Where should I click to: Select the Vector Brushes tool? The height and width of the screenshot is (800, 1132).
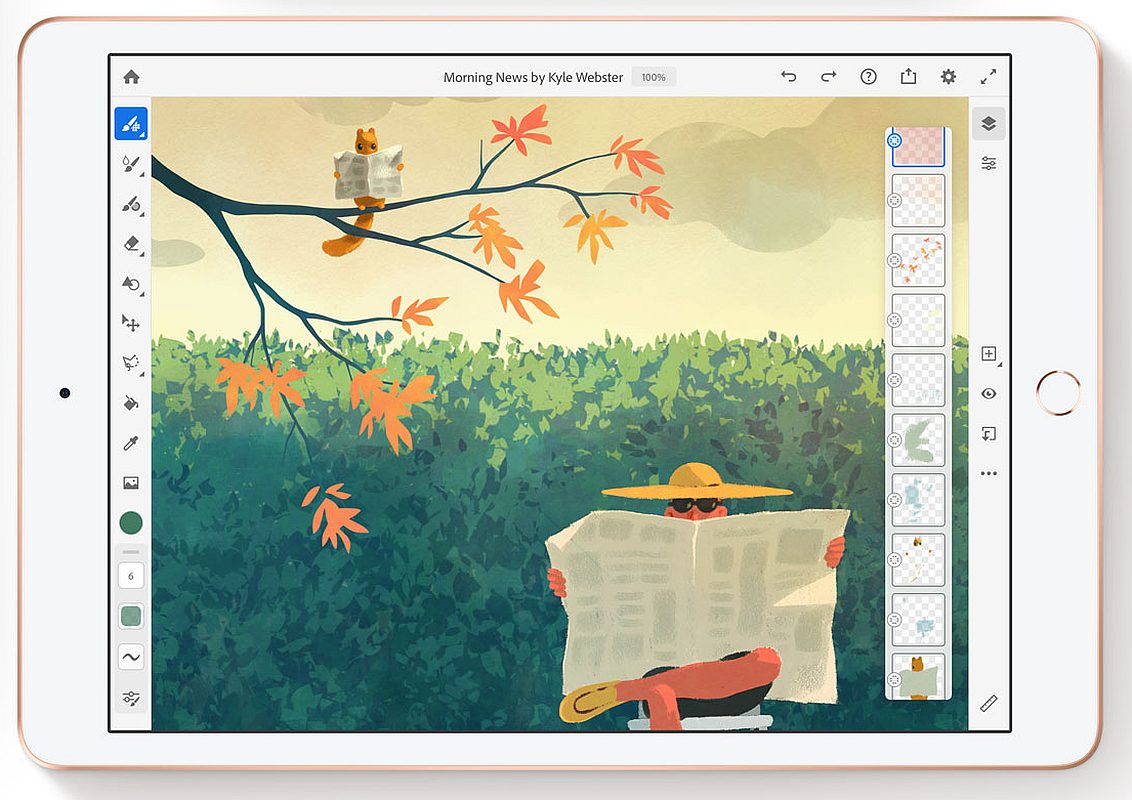(x=131, y=204)
